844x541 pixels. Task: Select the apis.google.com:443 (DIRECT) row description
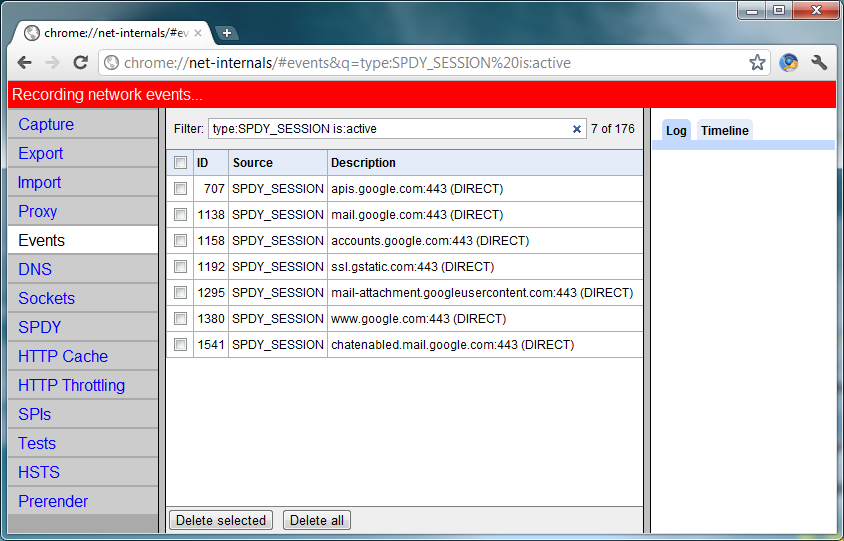click(x=417, y=188)
